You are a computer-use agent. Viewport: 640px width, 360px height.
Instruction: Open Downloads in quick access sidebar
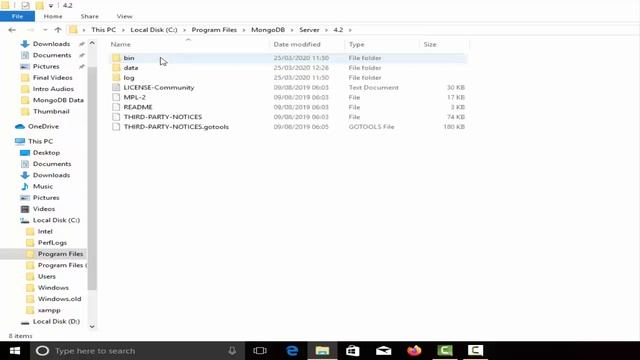pyautogui.click(x=51, y=44)
